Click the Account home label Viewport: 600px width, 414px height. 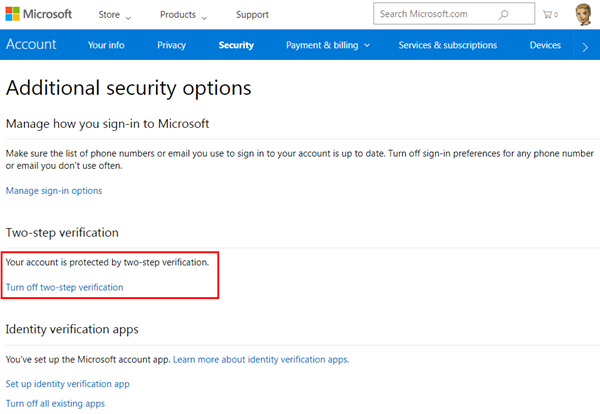coord(31,45)
